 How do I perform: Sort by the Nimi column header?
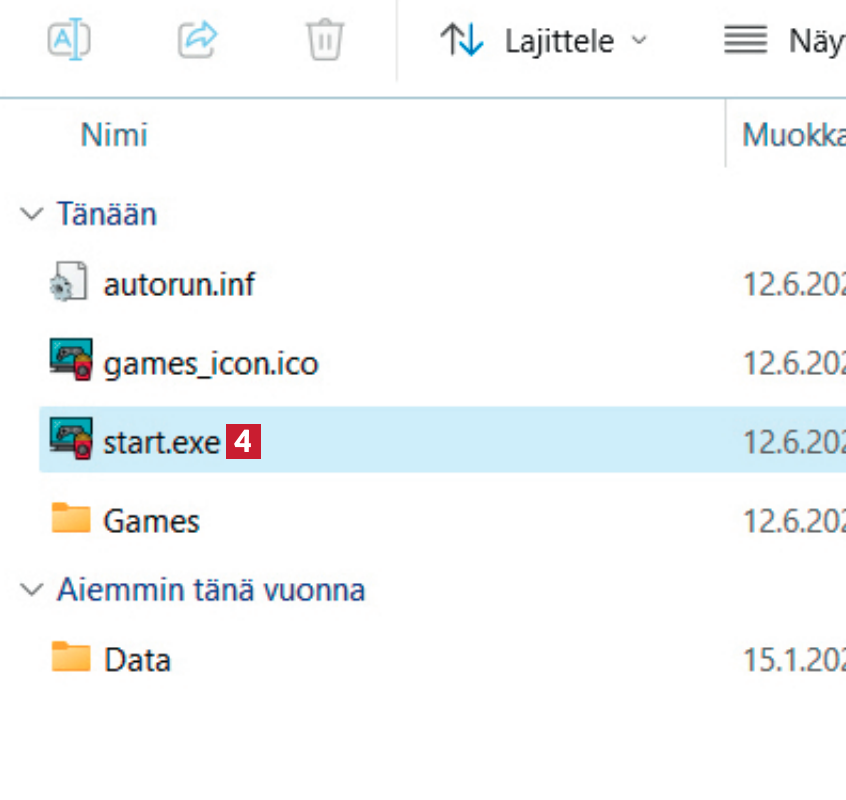(114, 134)
